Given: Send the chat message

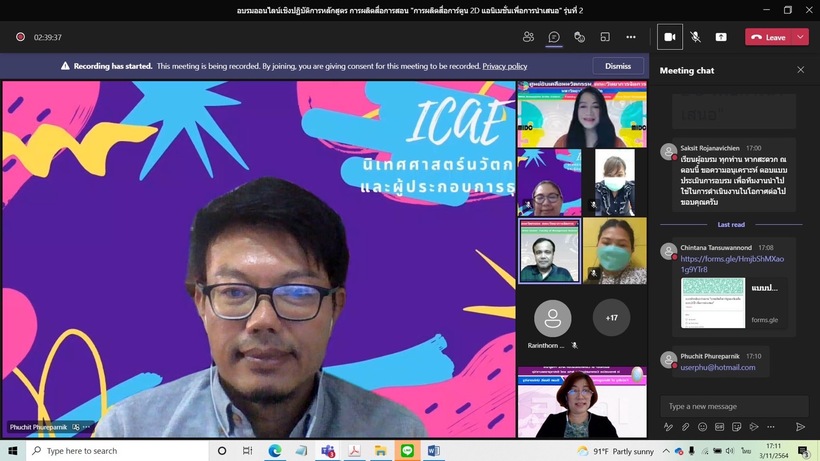Looking at the screenshot, I should (x=800, y=427).
